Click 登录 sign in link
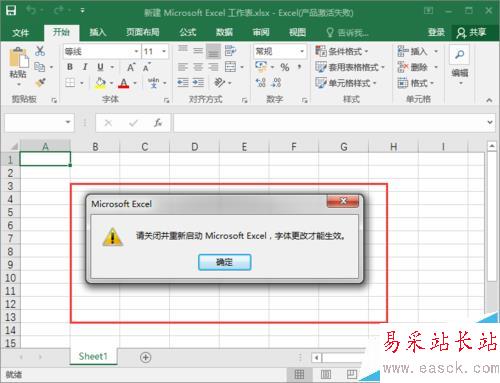This screenshot has width=500, height=383. 436,32
